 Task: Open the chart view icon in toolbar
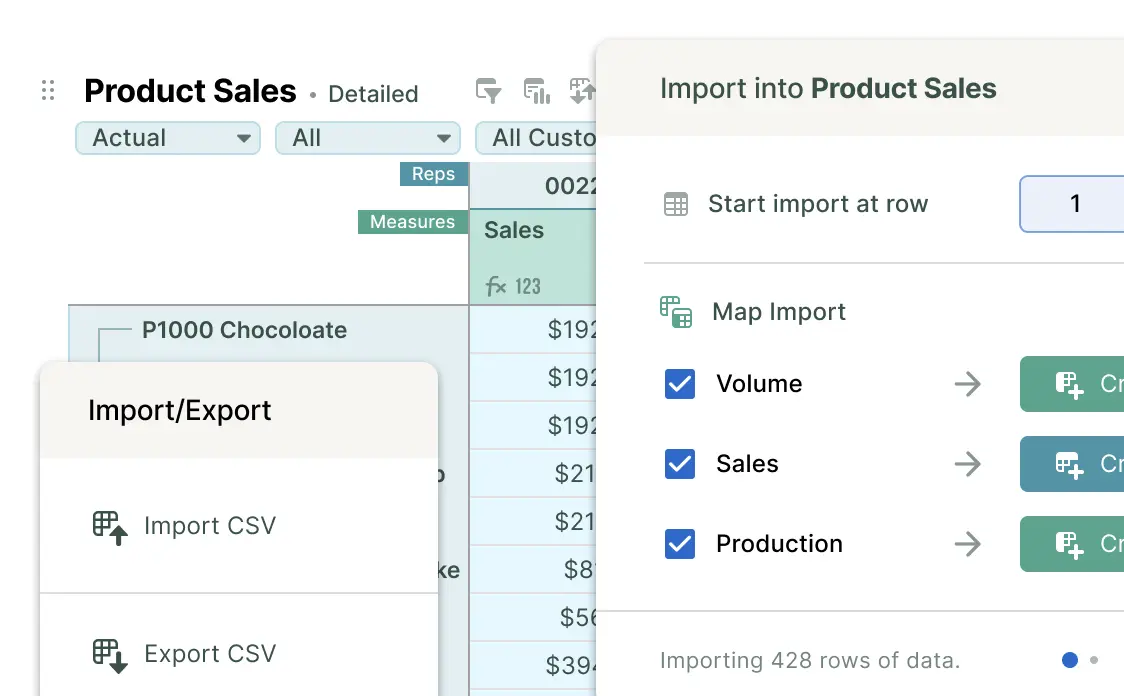[x=537, y=91]
